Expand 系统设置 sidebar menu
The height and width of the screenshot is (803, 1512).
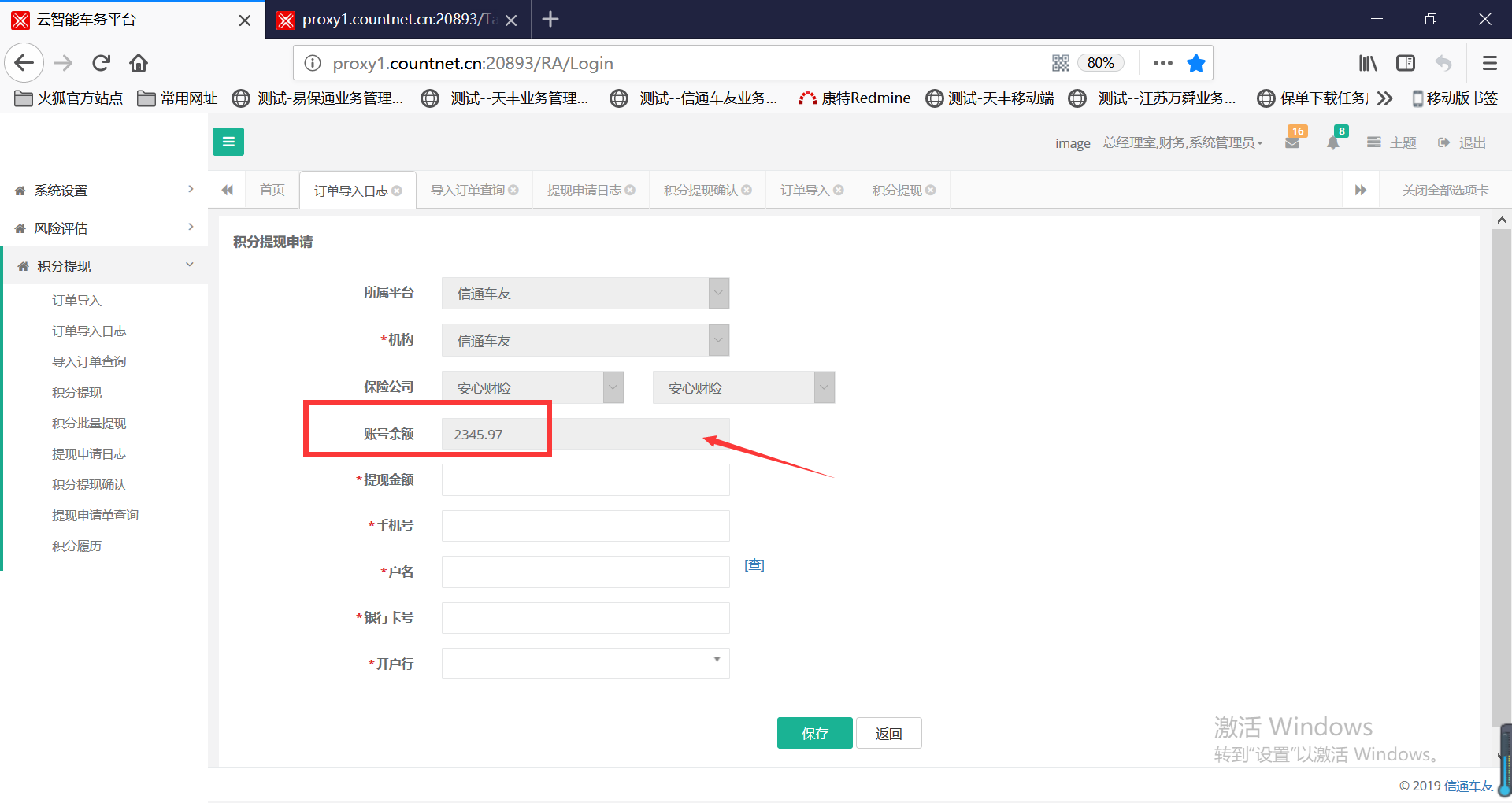tap(104, 190)
